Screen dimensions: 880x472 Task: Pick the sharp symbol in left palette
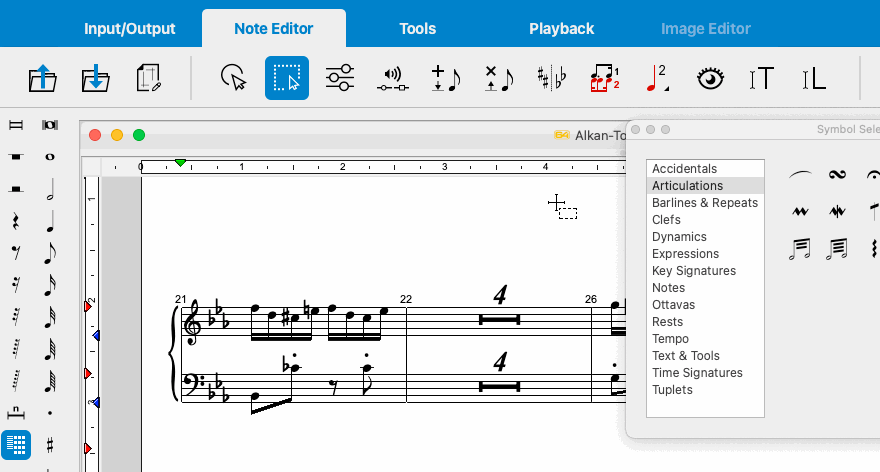click(x=49, y=444)
